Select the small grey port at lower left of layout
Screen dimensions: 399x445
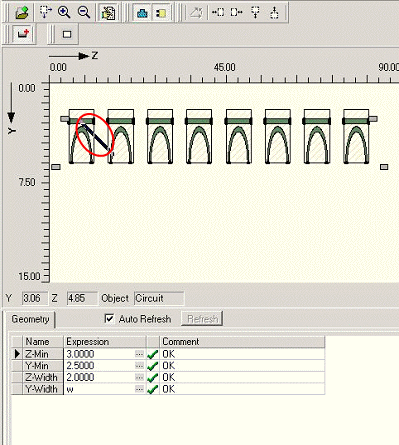tap(56, 167)
